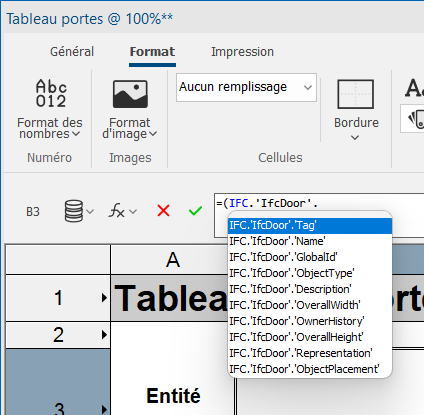Select column A header
424x415 pixels.
pyautogui.click(x=173, y=260)
